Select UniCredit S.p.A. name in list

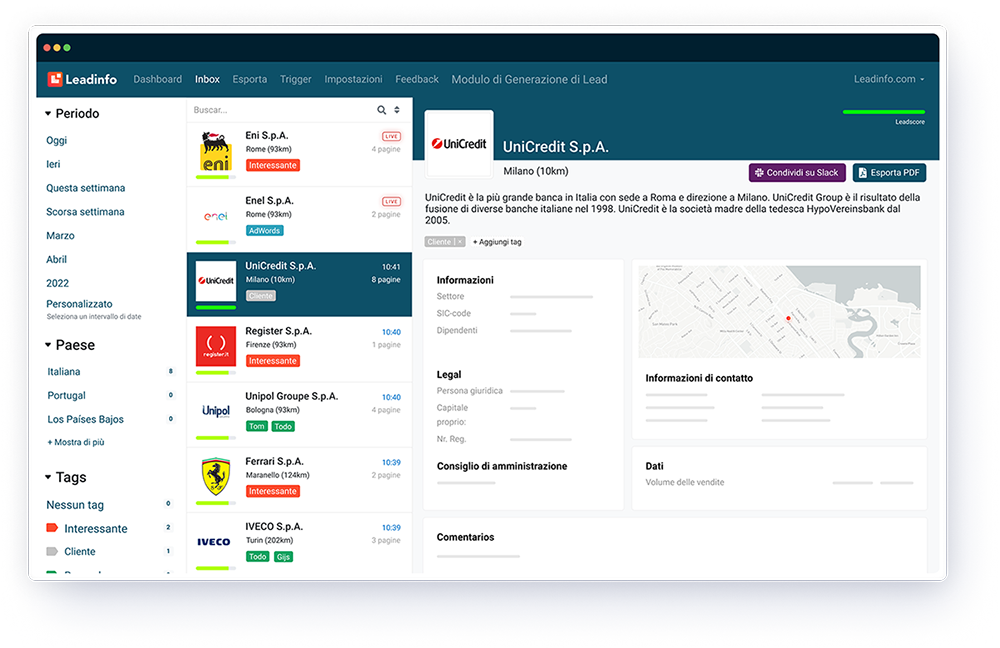click(281, 265)
